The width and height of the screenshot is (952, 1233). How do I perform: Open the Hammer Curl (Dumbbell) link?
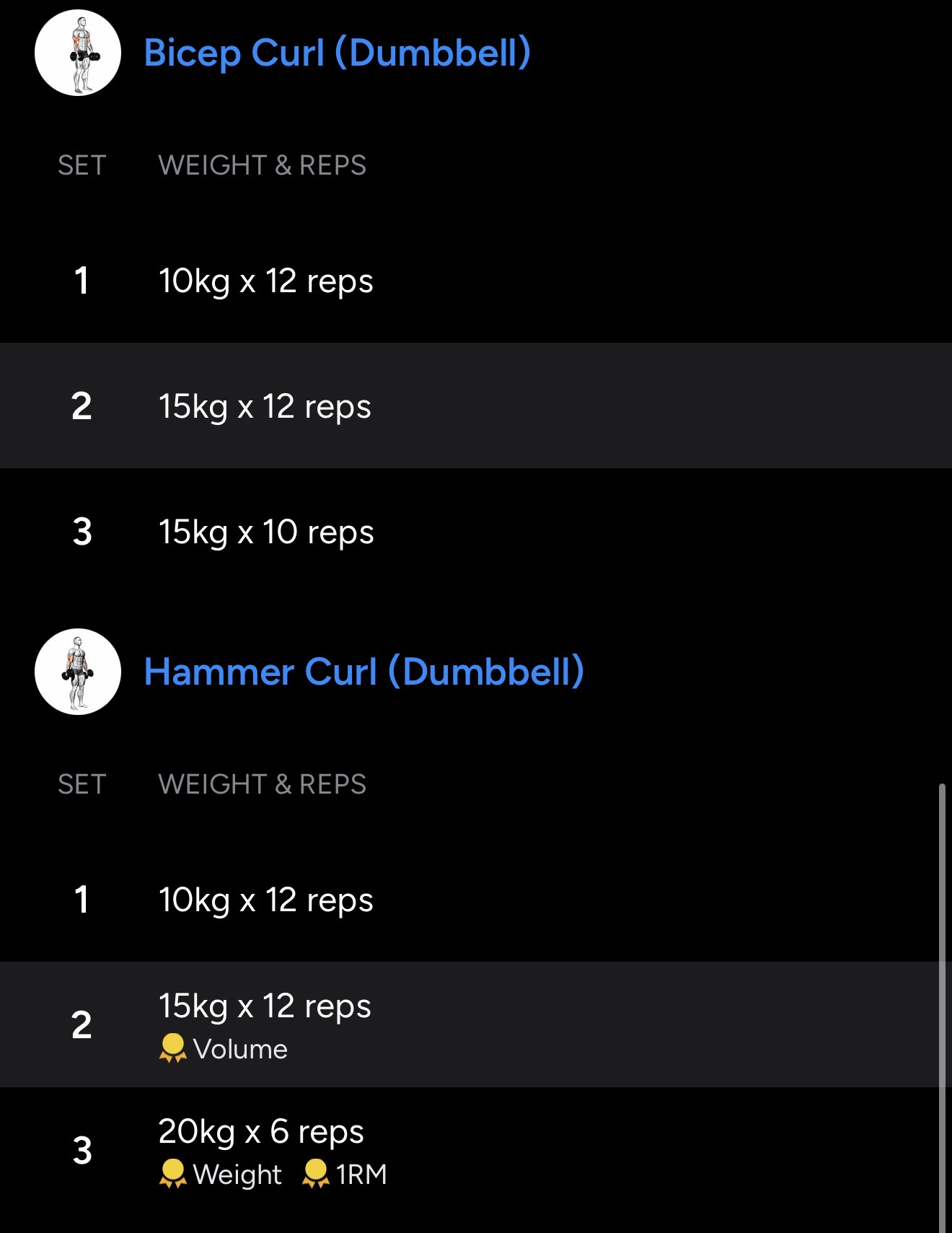[x=363, y=672]
